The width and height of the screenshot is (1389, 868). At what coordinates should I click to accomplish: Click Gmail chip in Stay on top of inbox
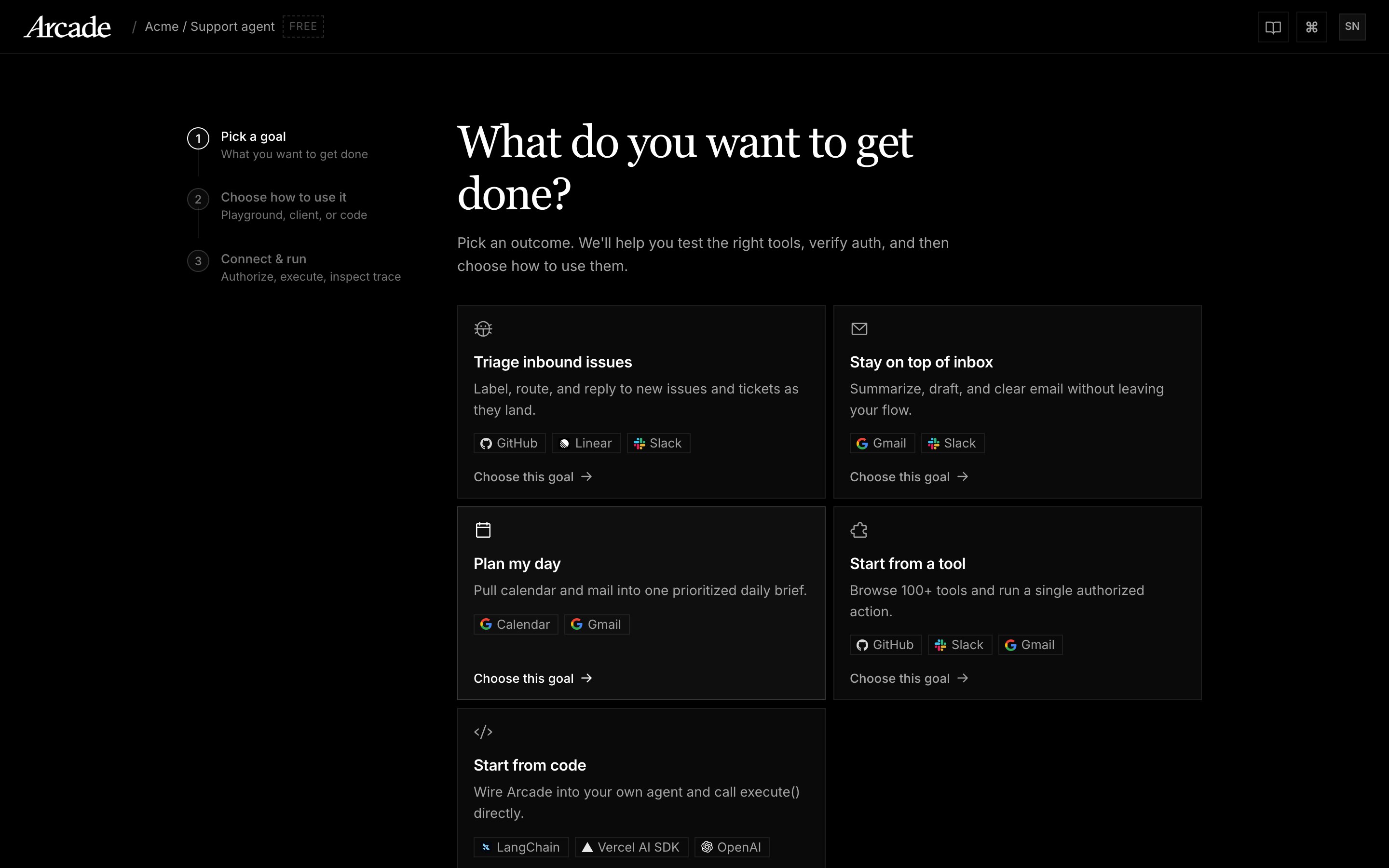click(x=882, y=443)
